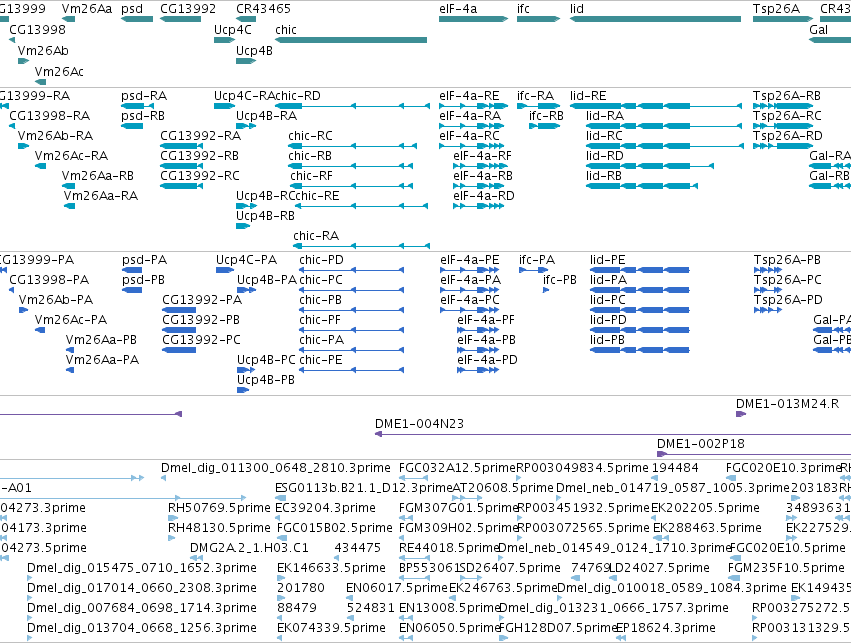Screen dimensions: 851x643
Task: Click the "Vm26Ac" gene label
Action: point(59,71)
